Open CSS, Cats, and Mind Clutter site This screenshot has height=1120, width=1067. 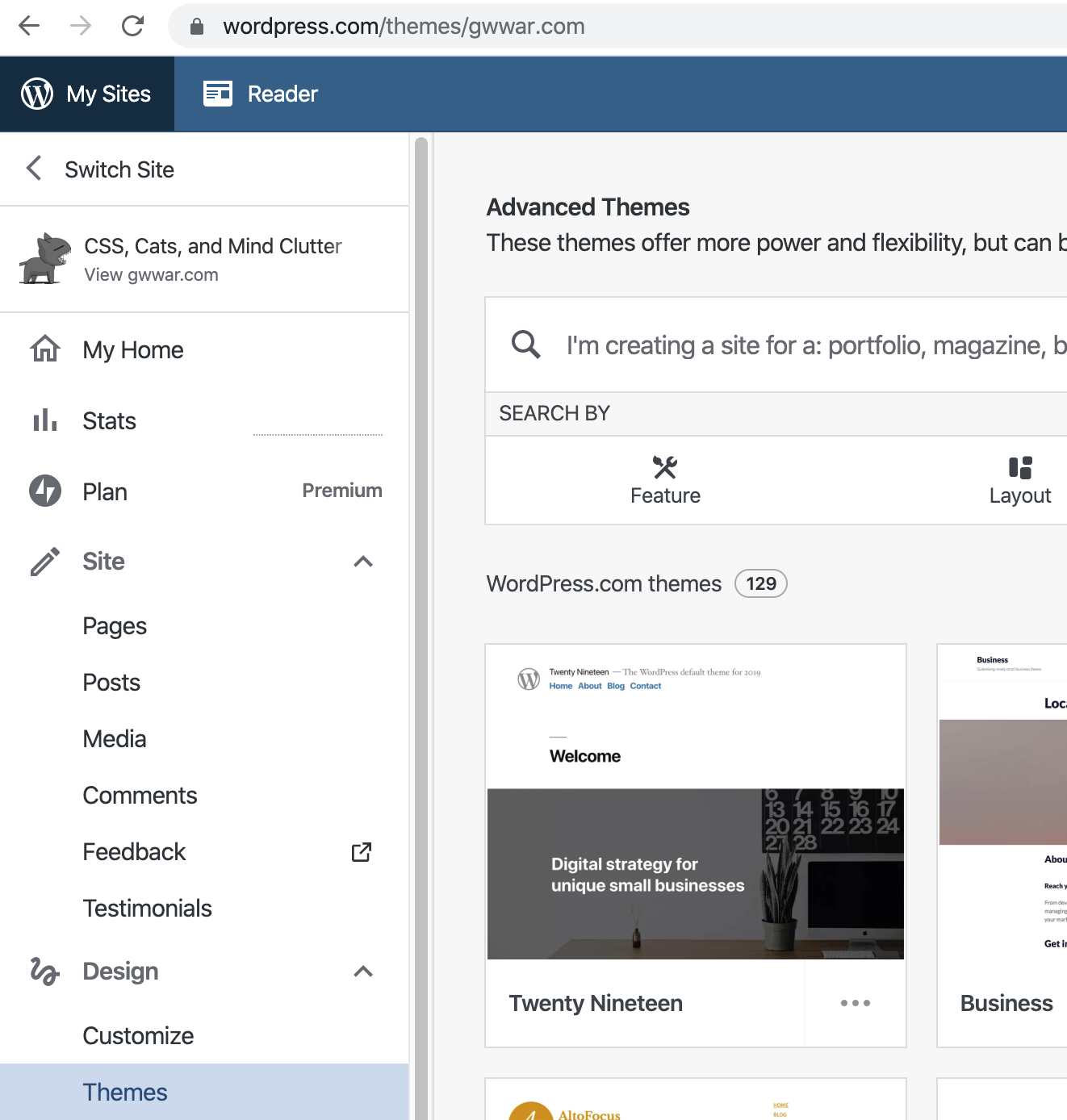pos(213,246)
